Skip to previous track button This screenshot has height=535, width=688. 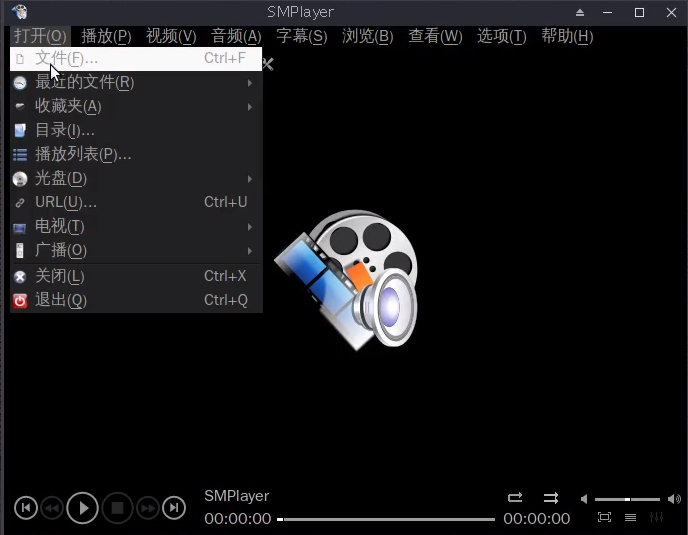(26, 508)
